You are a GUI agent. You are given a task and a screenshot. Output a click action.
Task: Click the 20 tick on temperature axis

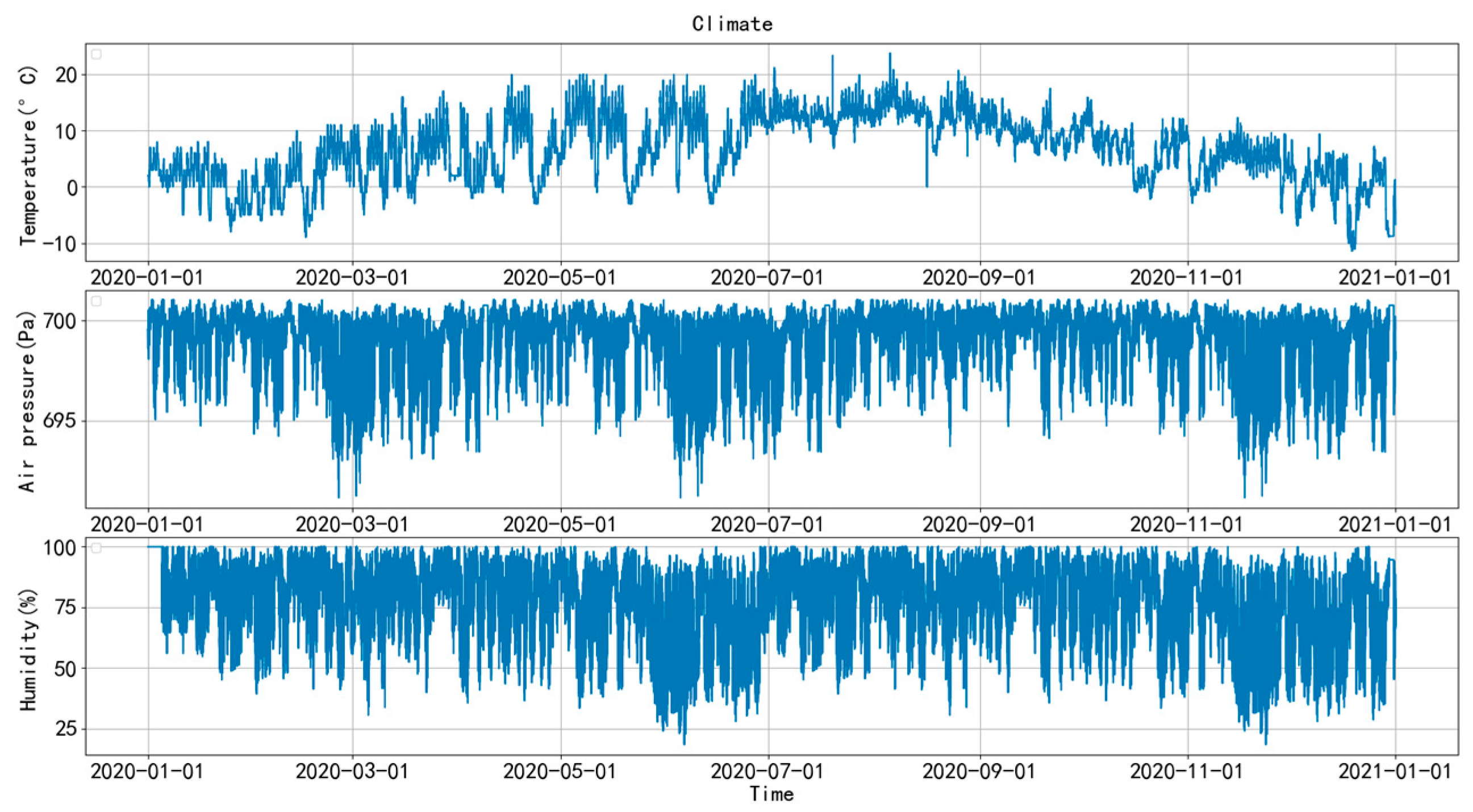click(x=66, y=75)
